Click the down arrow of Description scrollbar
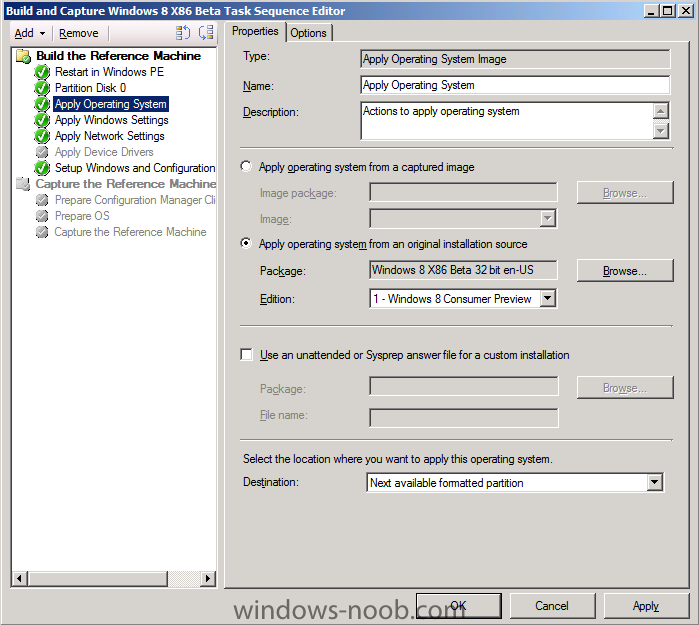Screen dimensions: 699x625 (x=661, y=131)
